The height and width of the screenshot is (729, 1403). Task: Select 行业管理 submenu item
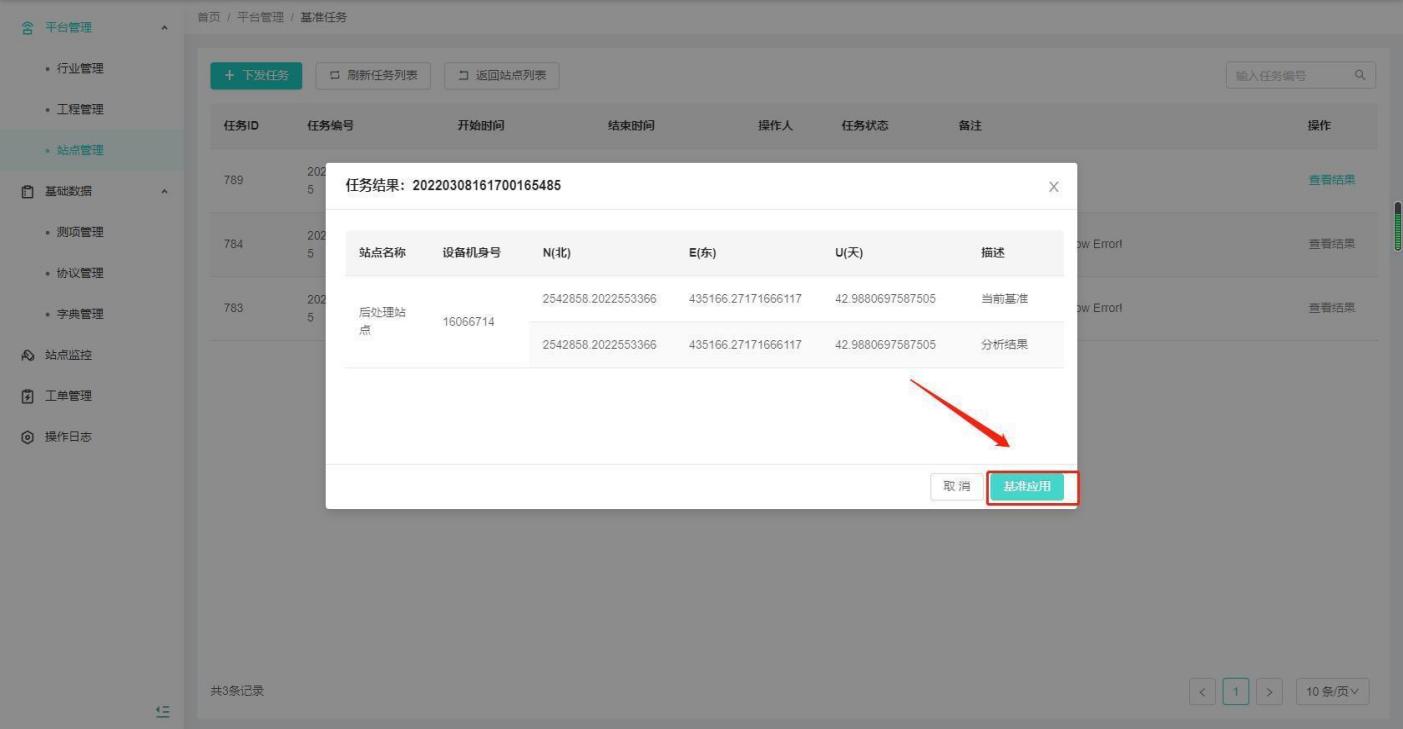point(80,68)
